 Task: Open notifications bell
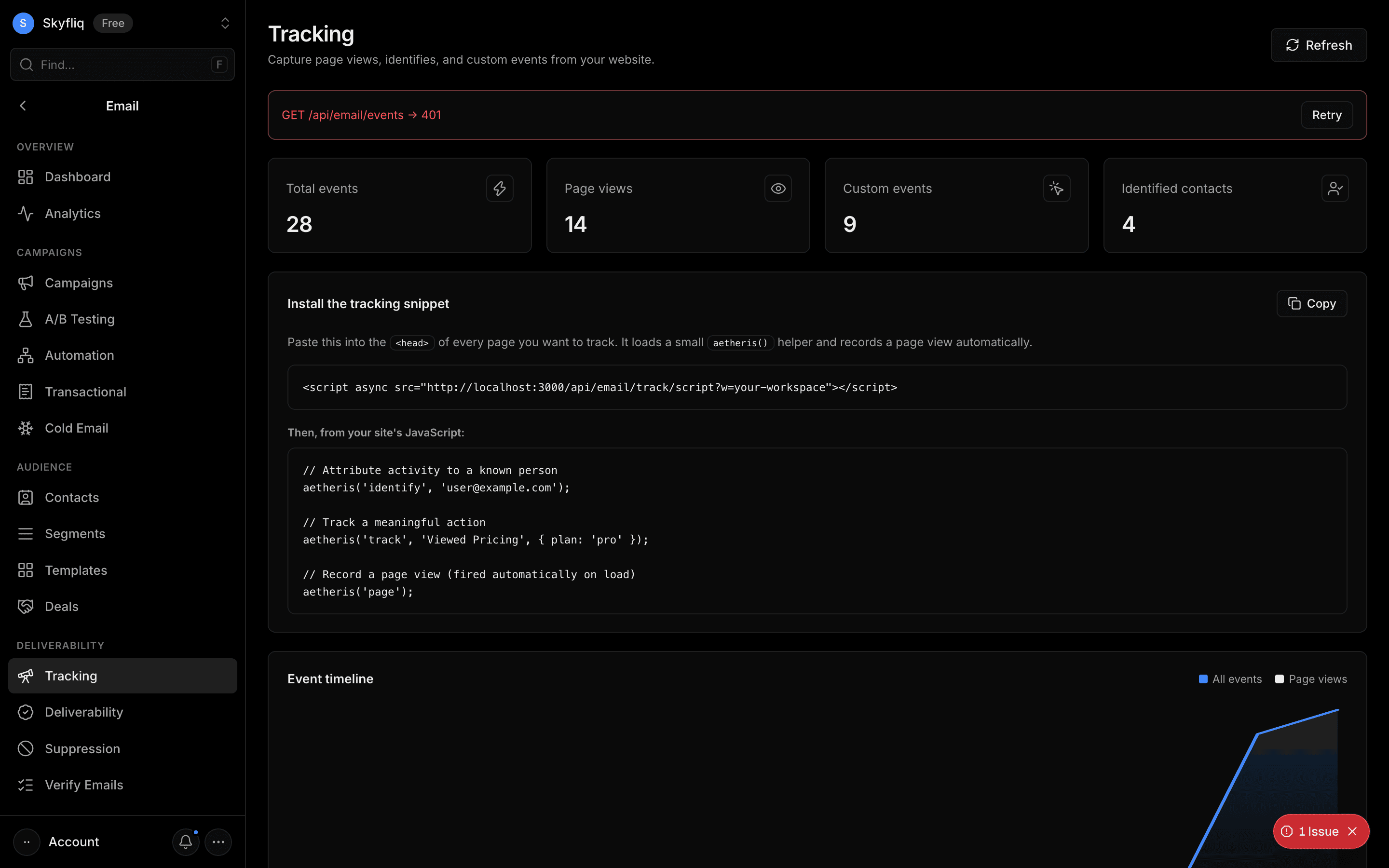(x=185, y=842)
